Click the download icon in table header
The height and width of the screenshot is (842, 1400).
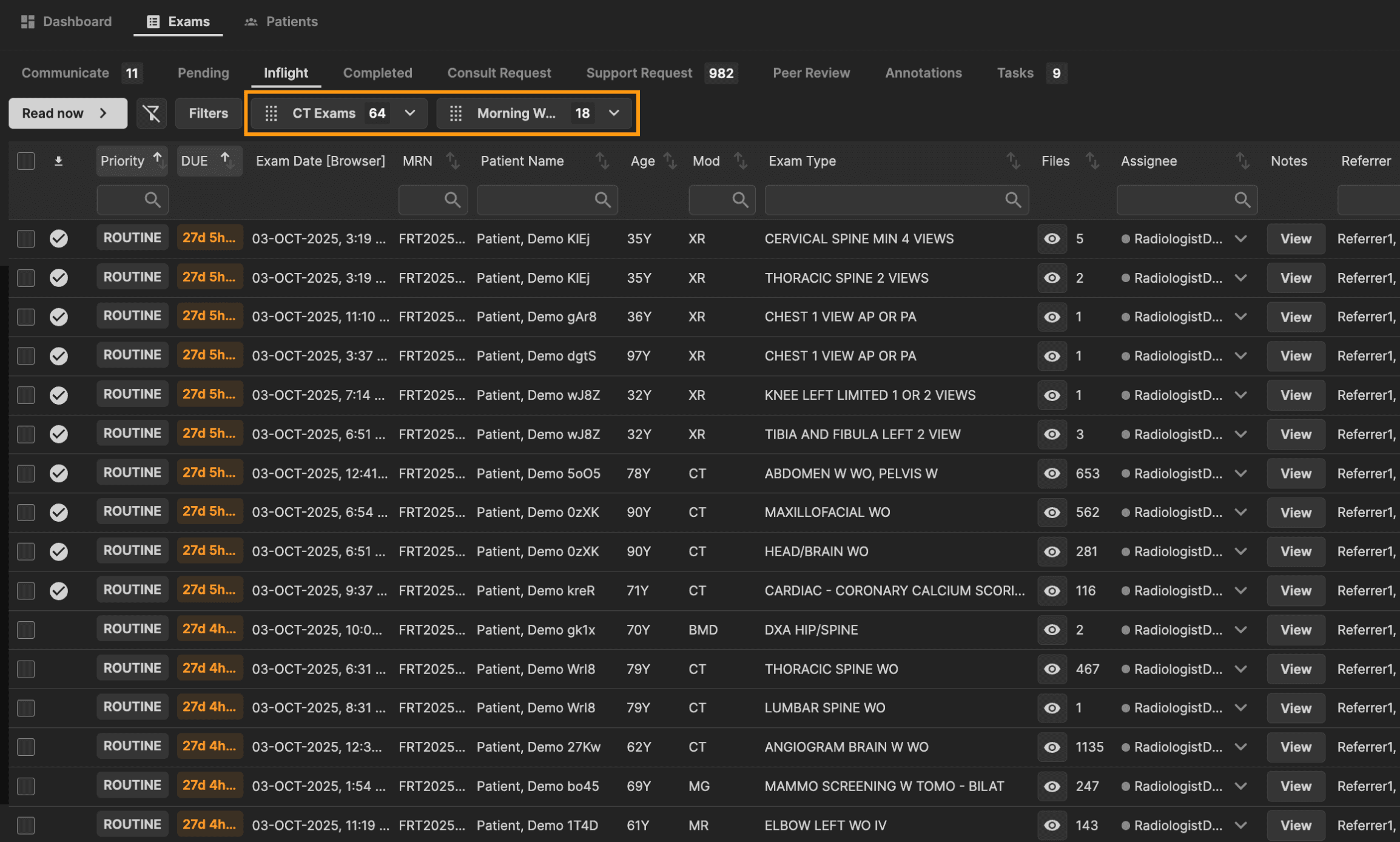click(x=58, y=161)
